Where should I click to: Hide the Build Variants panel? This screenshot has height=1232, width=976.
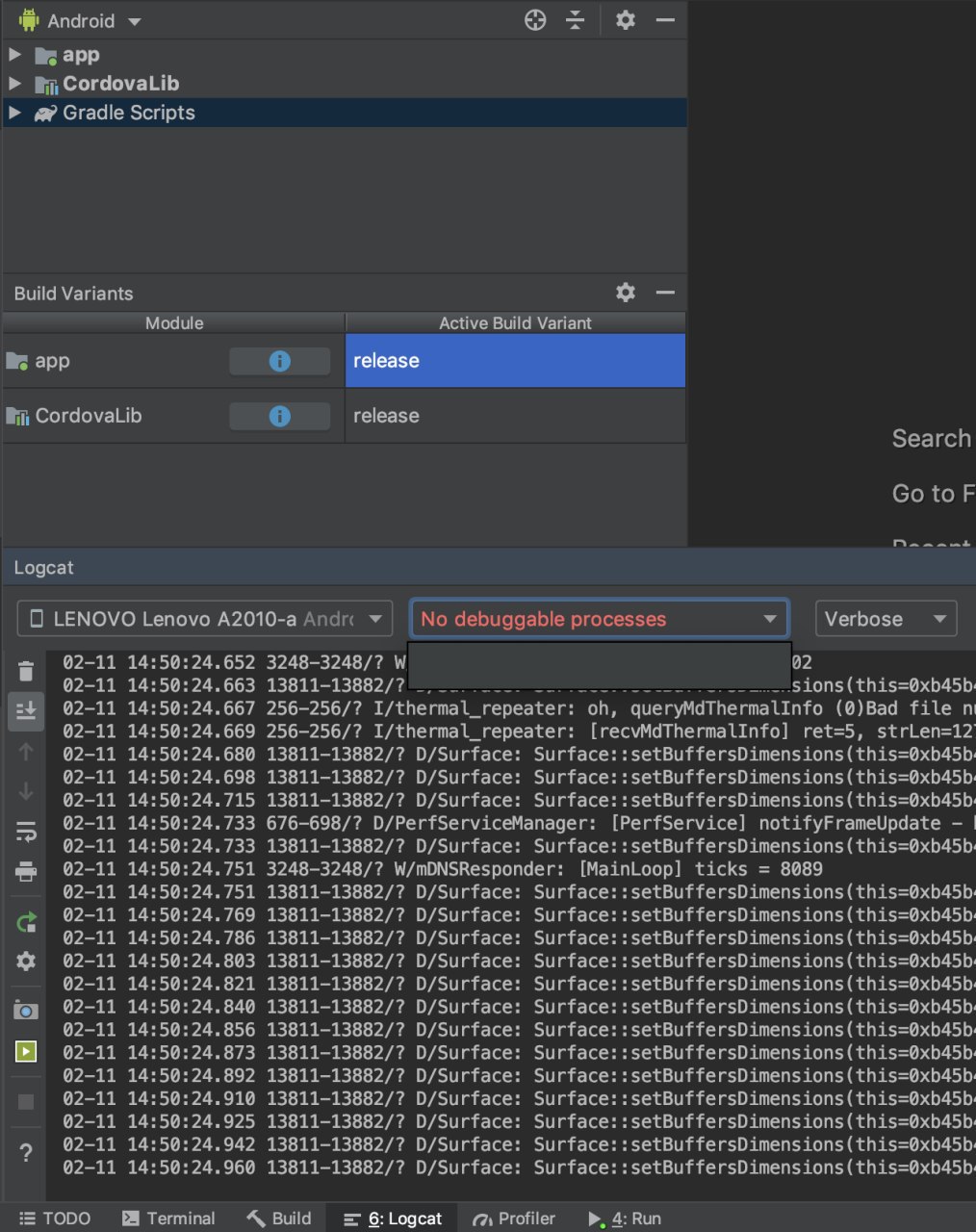[x=665, y=293]
